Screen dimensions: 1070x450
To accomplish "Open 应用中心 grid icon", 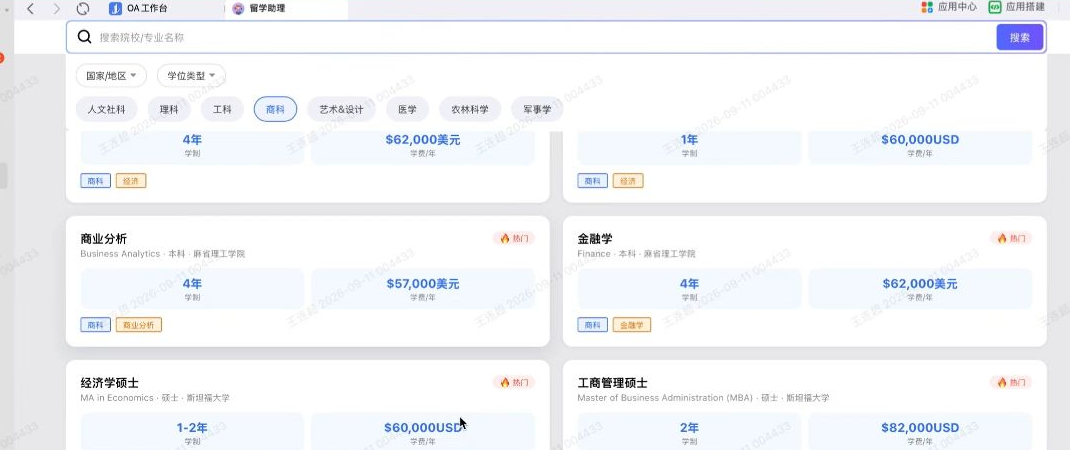I will coord(927,7).
